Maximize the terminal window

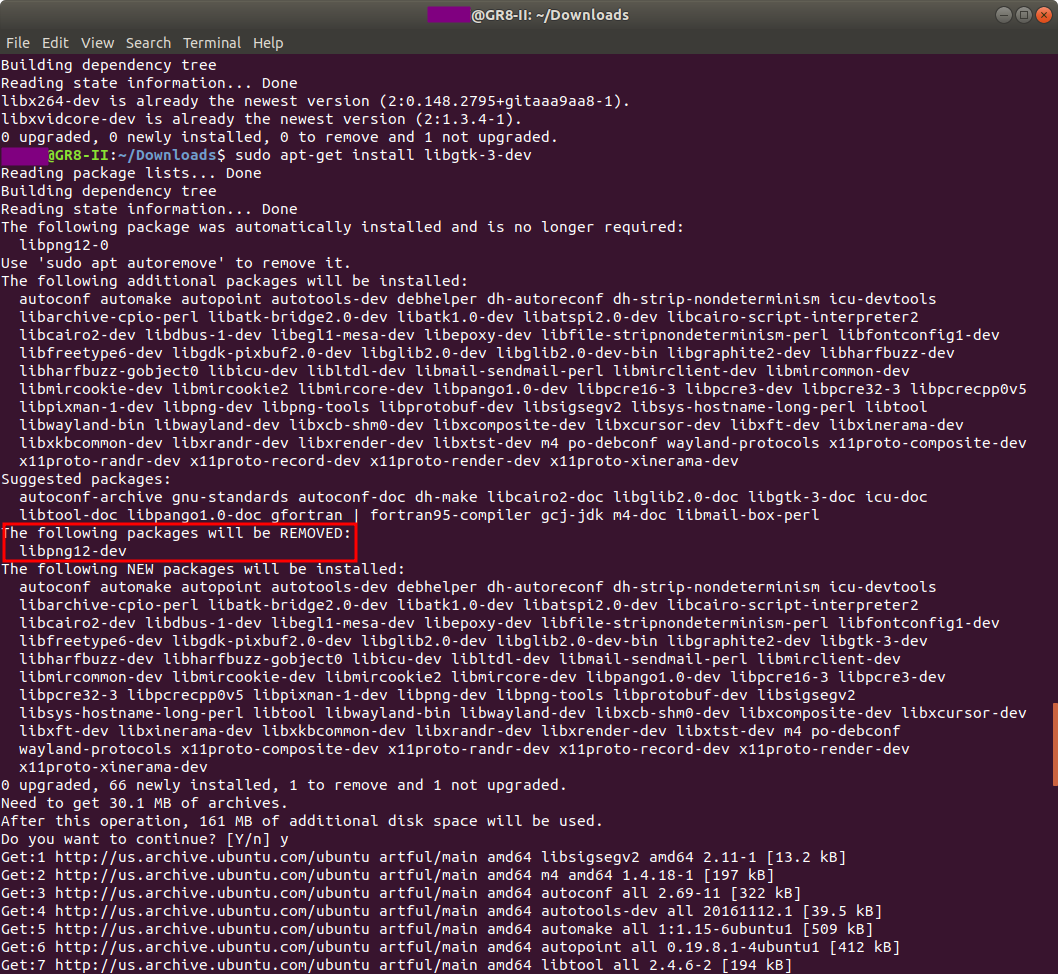[x=1024, y=14]
